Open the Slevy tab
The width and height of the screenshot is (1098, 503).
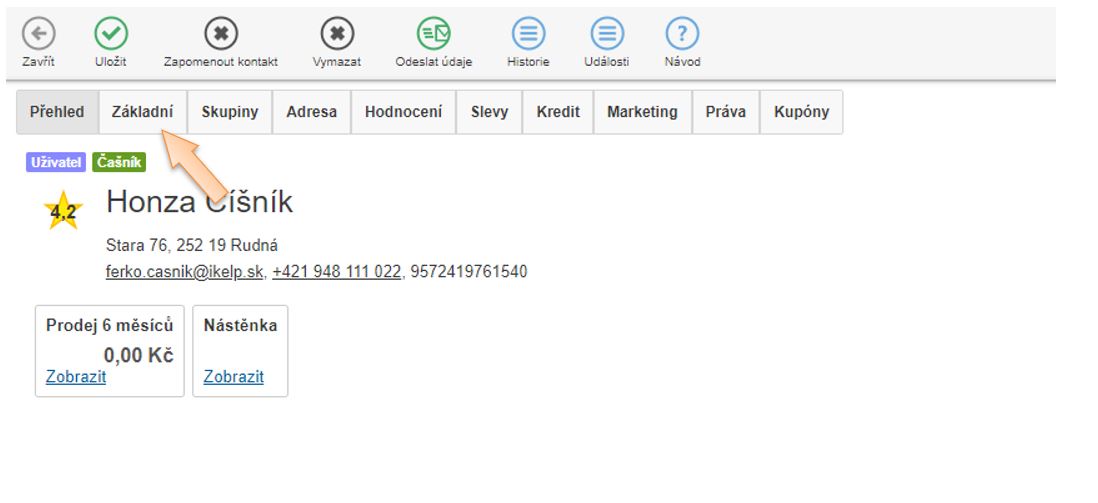tap(489, 112)
